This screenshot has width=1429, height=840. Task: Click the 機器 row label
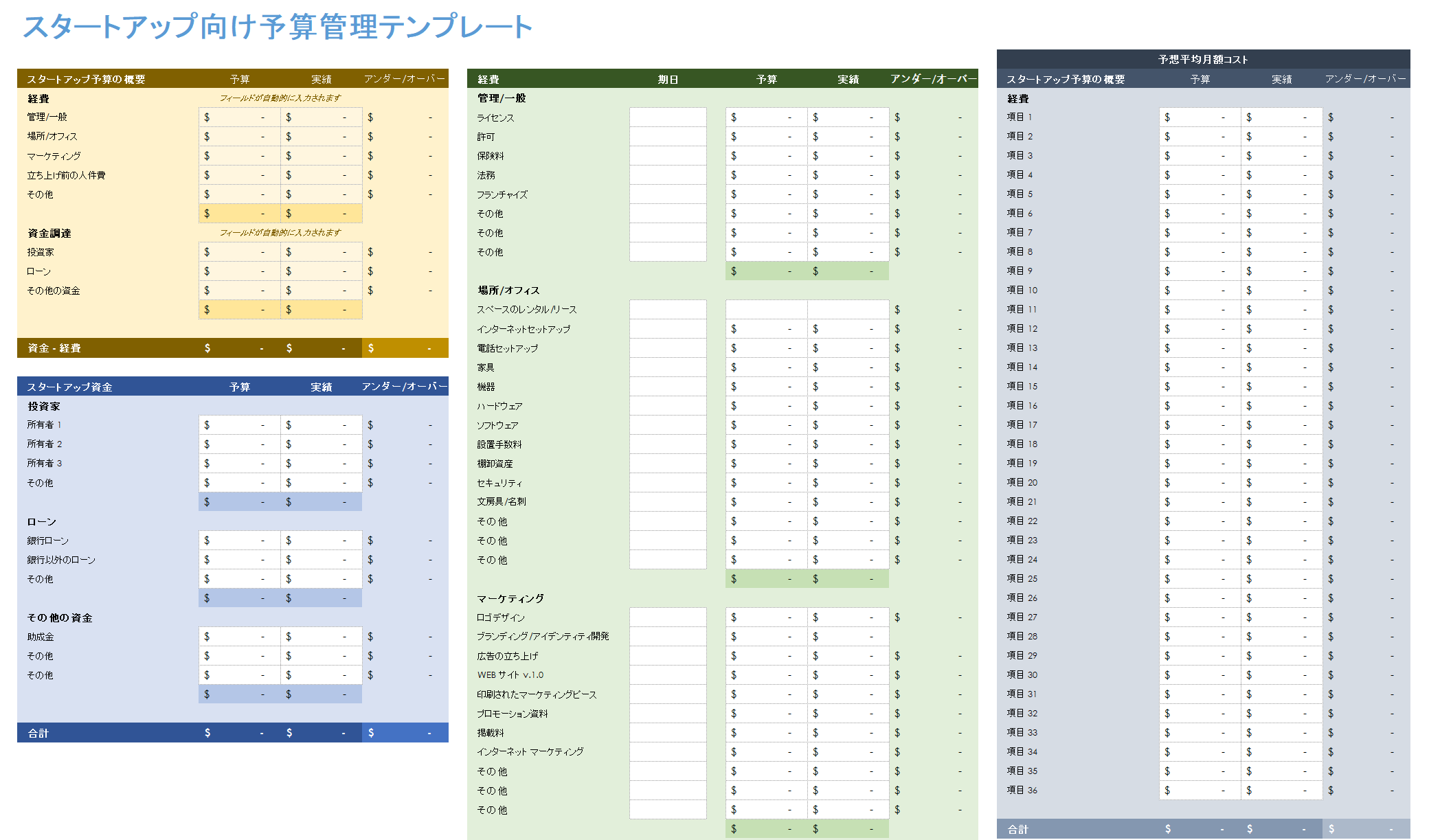486,387
